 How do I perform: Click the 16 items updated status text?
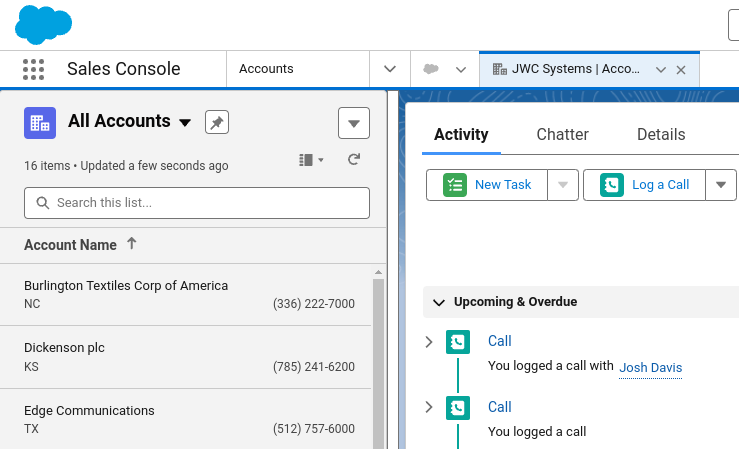tap(126, 166)
